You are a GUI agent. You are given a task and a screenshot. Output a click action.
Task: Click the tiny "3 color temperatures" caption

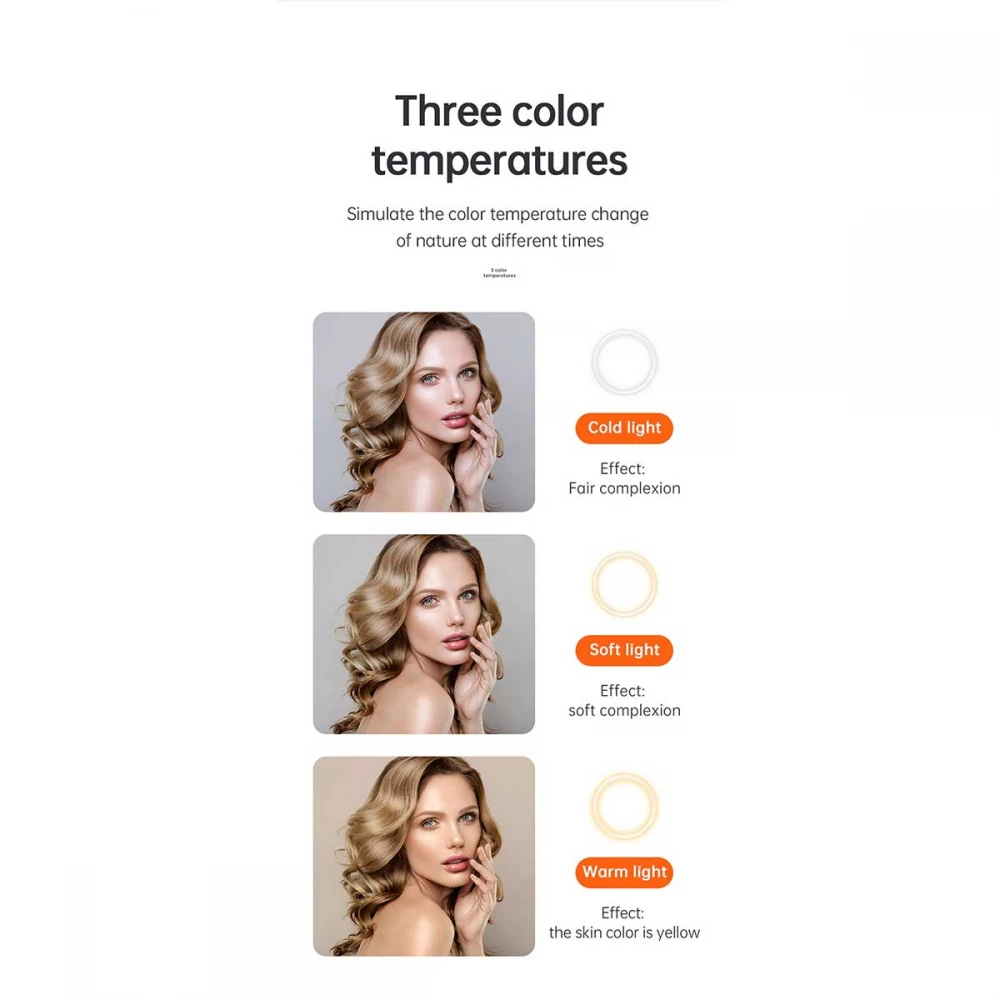[x=499, y=273]
